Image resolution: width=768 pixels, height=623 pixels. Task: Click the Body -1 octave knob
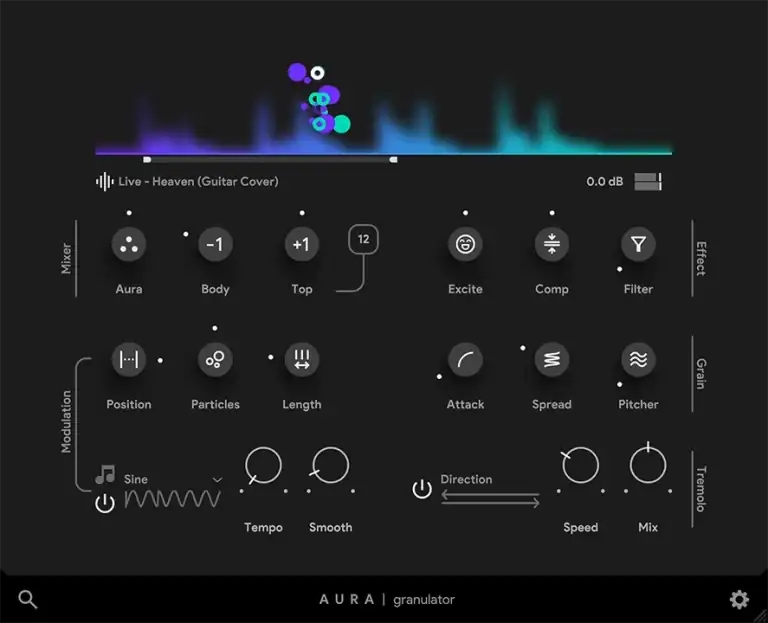pos(215,244)
